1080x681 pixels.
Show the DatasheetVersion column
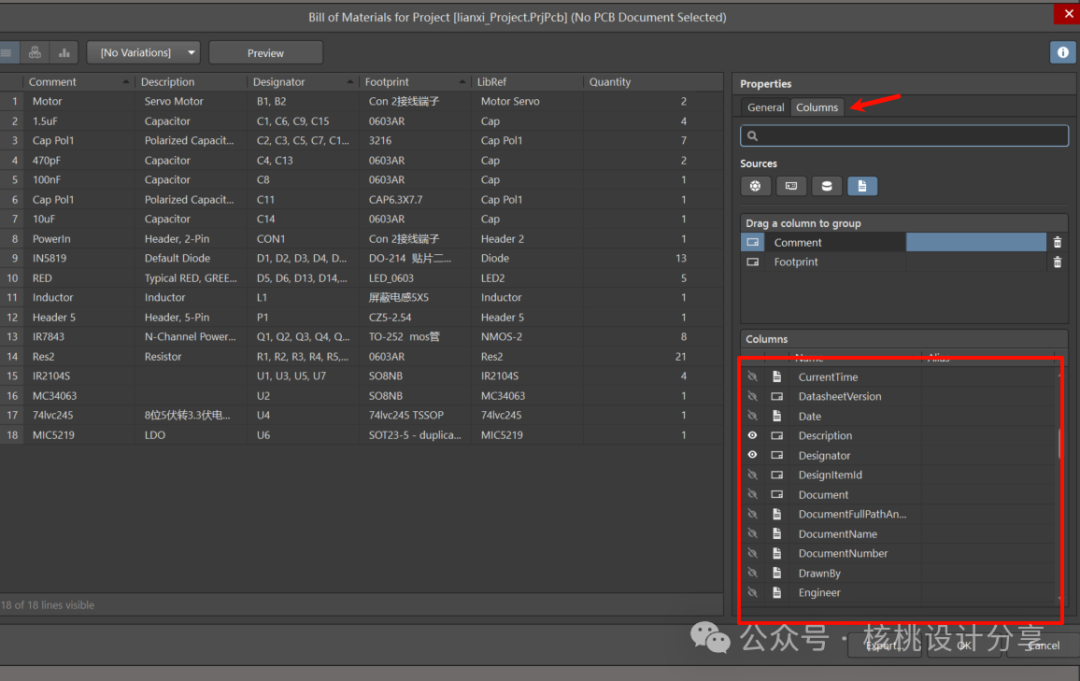pyautogui.click(x=752, y=397)
